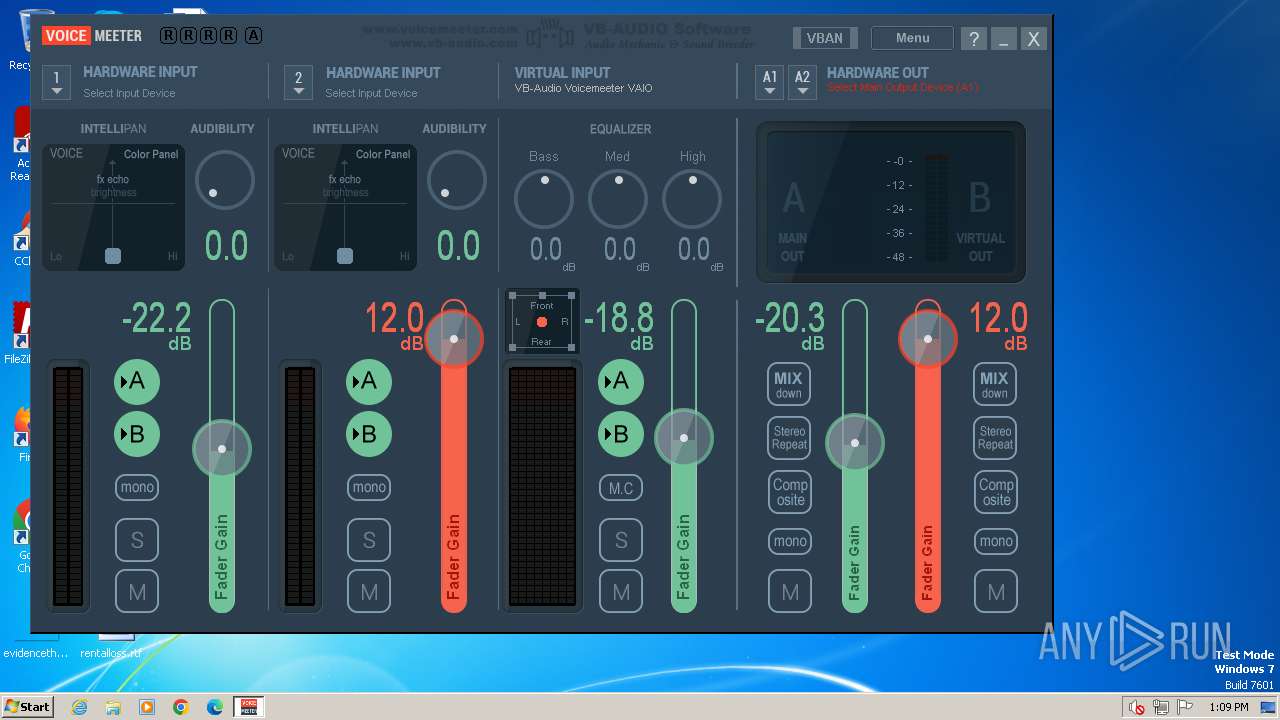The height and width of the screenshot is (720, 1280).
Task: Toggle B bus routing on Hardware Input 1
Action: (137, 434)
